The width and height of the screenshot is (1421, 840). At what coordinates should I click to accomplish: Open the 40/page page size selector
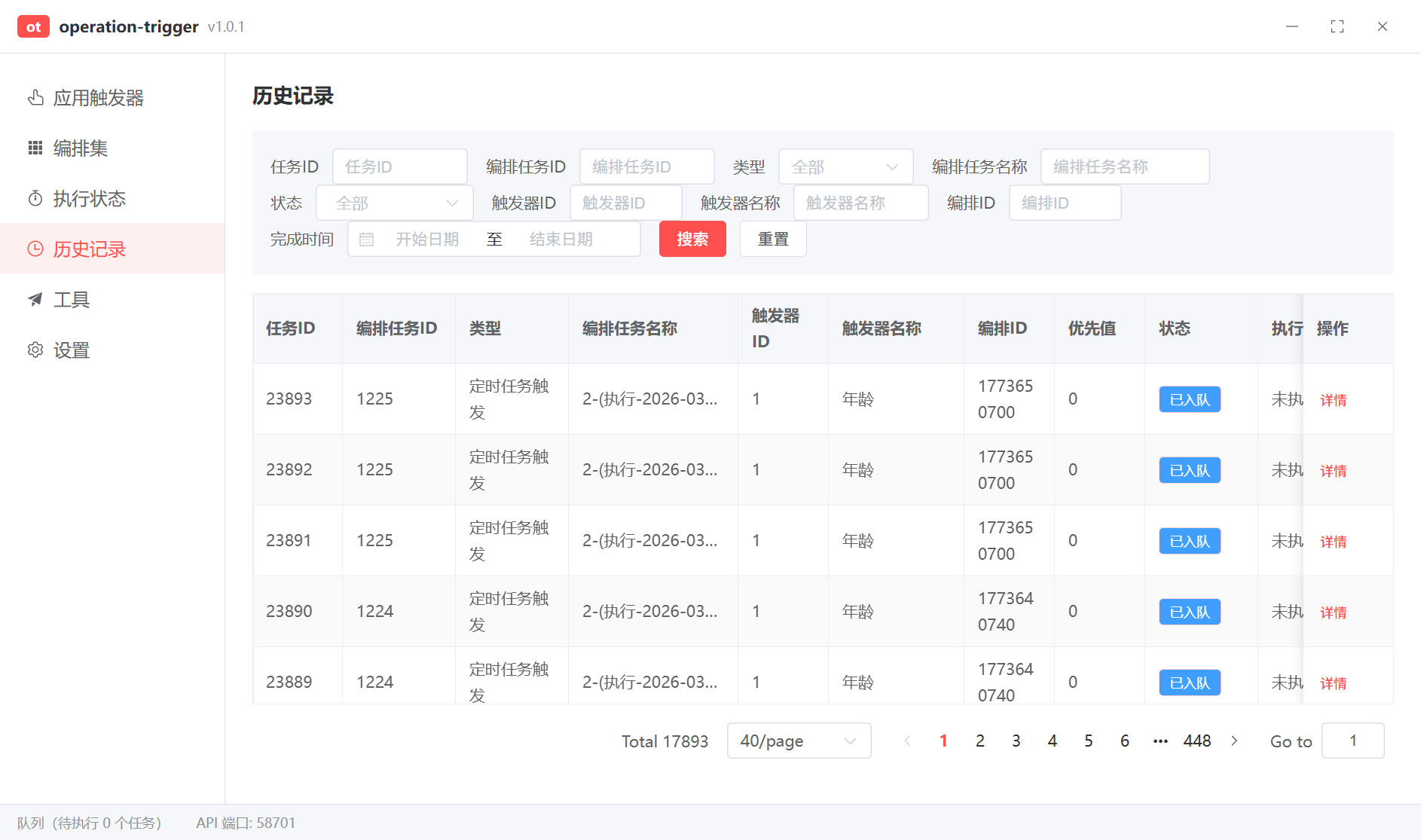pyautogui.click(x=799, y=741)
